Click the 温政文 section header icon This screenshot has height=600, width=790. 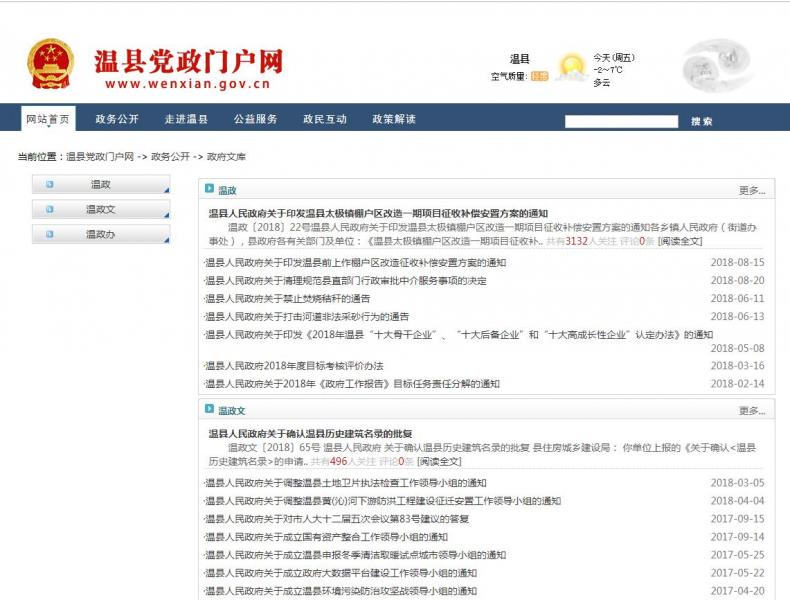(210, 410)
